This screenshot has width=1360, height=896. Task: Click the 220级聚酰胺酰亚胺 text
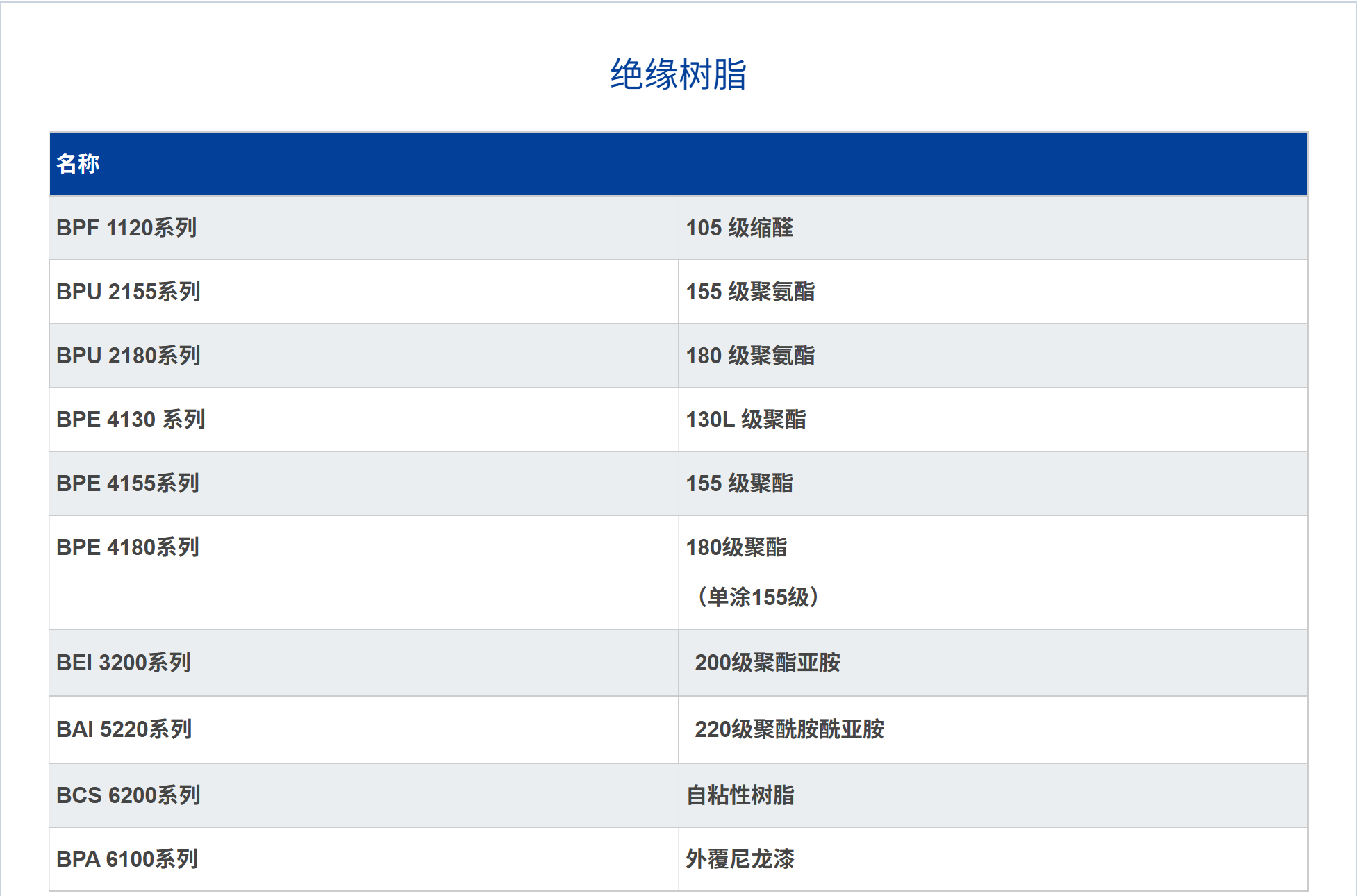789,729
